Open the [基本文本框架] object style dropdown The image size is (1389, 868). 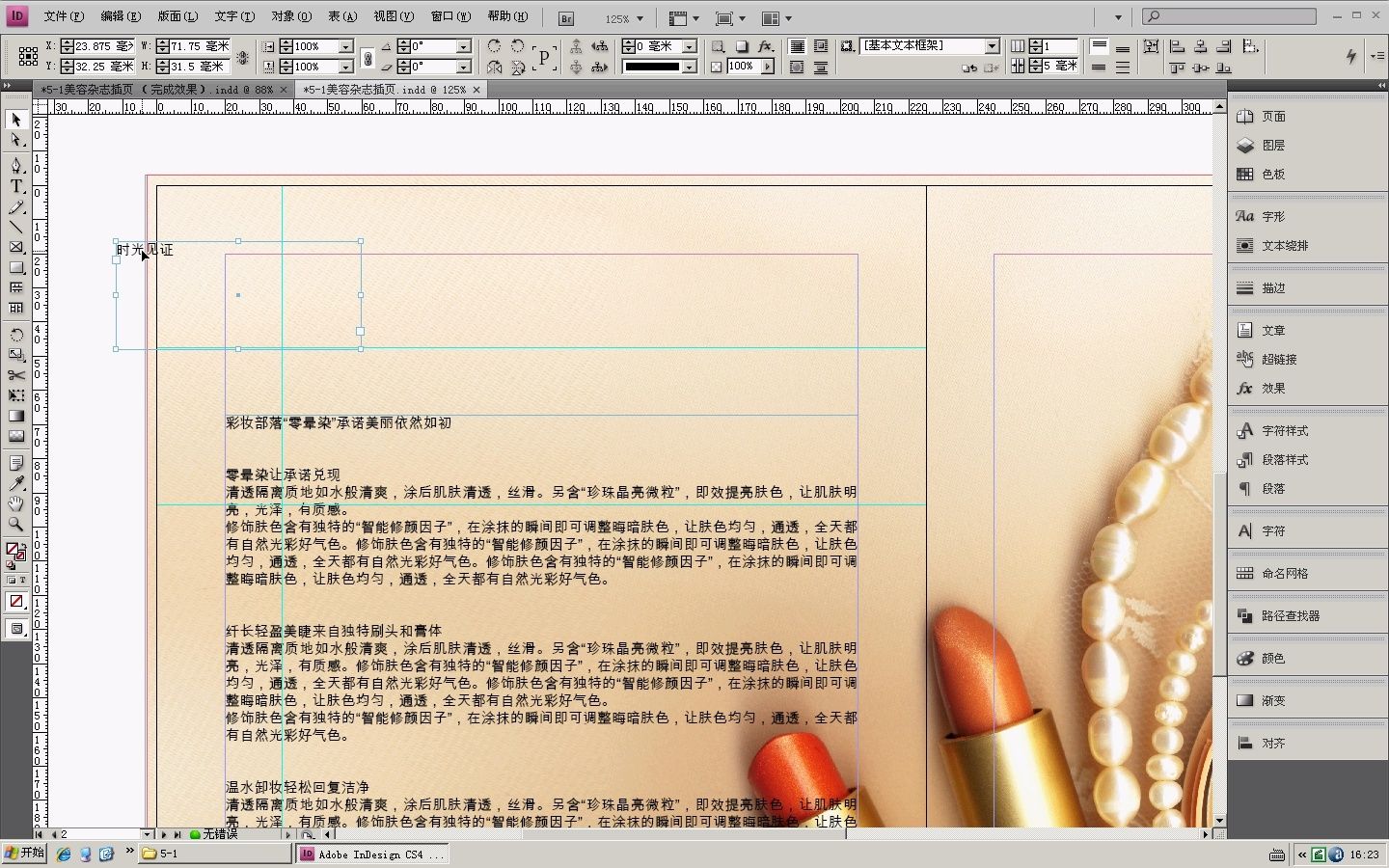[x=994, y=45]
